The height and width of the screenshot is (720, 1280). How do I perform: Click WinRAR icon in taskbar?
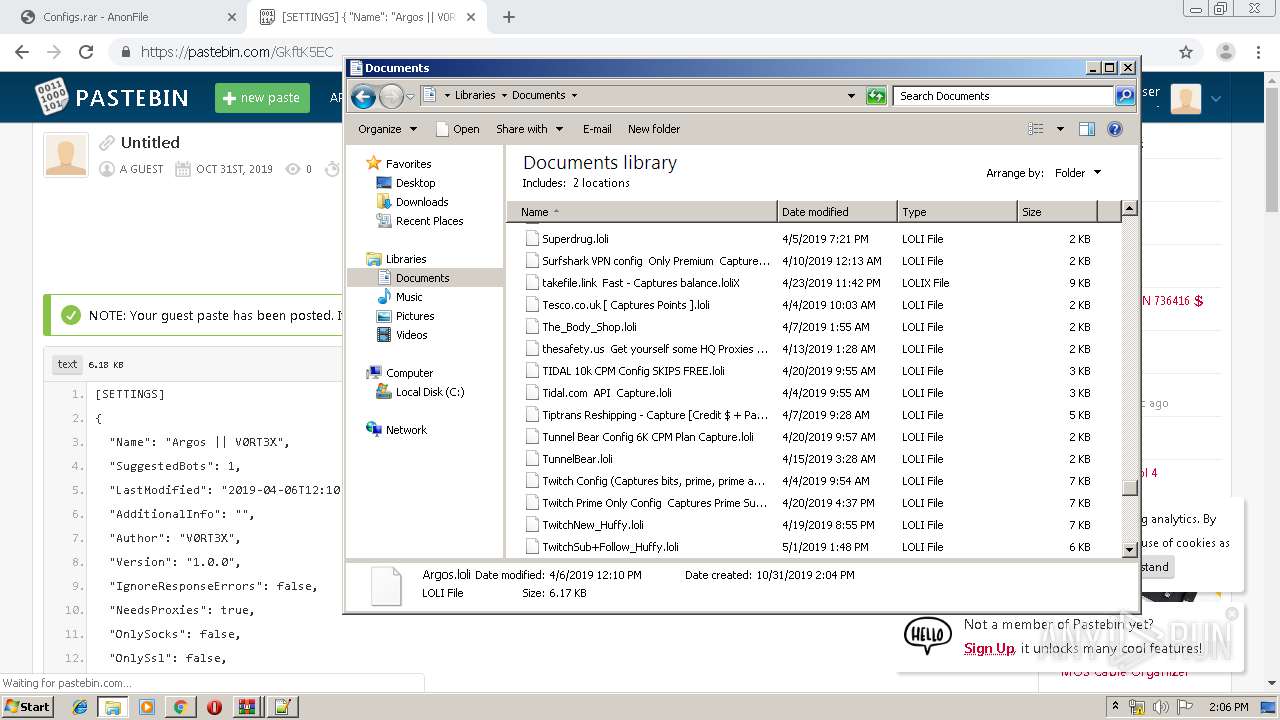point(247,707)
